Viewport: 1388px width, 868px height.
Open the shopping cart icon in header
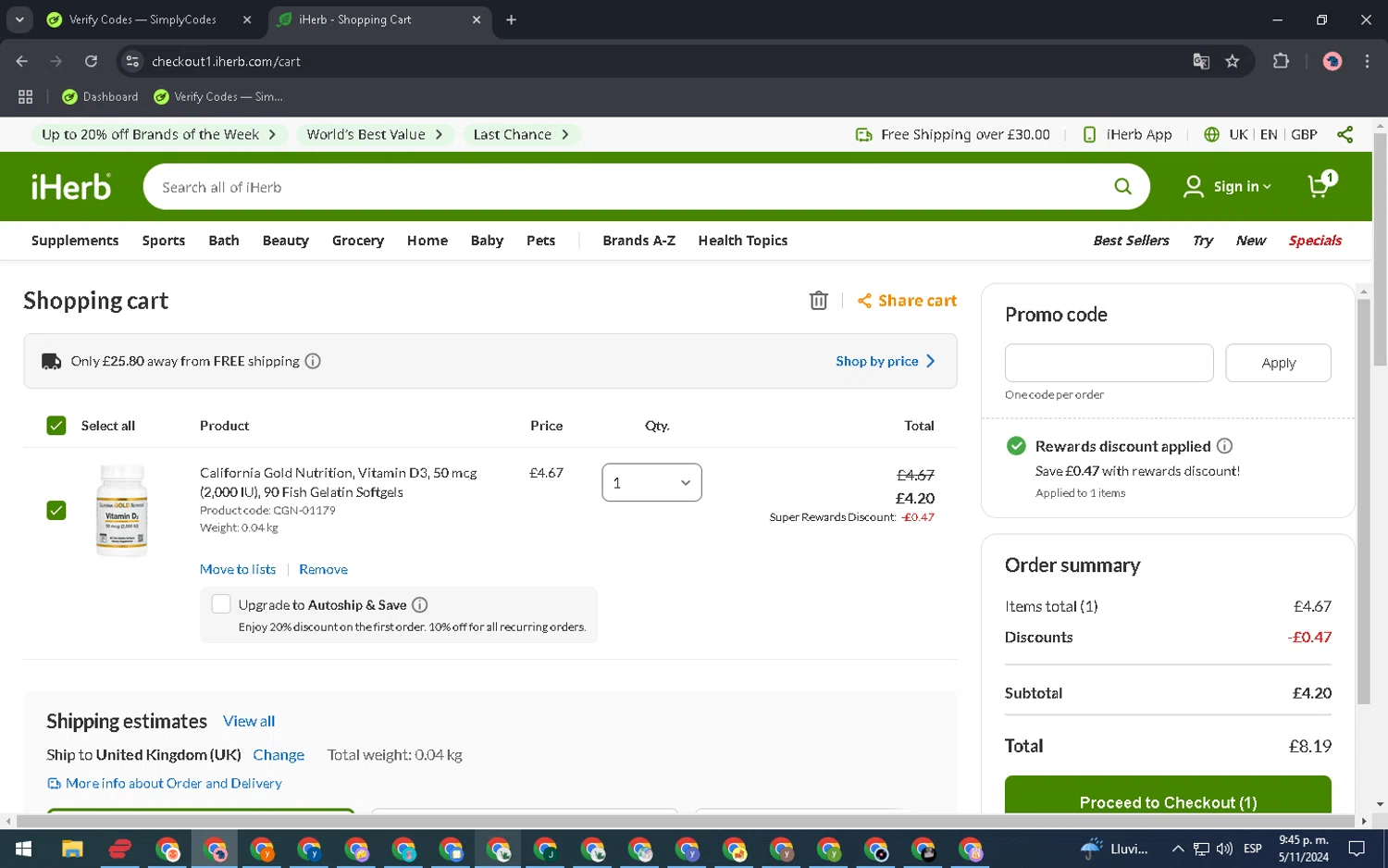coord(1320,185)
